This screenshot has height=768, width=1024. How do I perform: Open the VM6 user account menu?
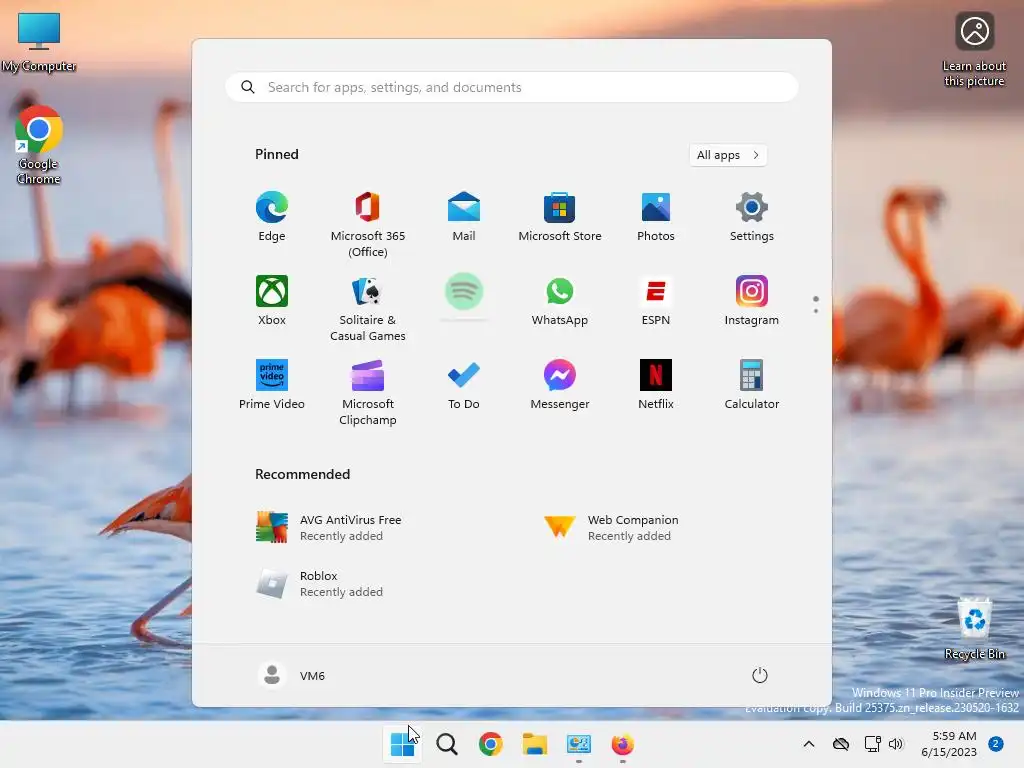pyautogui.click(x=291, y=675)
